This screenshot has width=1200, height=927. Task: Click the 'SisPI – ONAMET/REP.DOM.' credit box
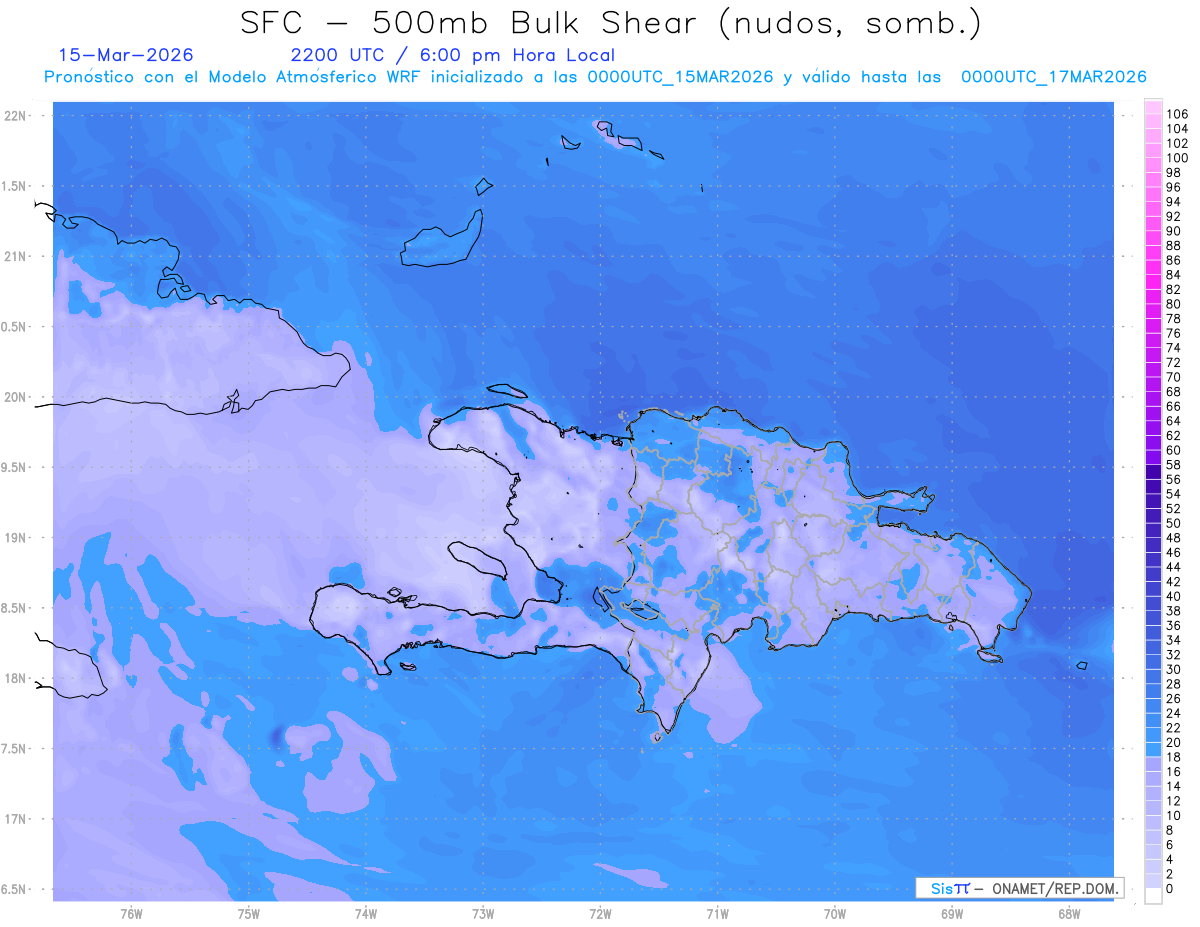click(x=1020, y=888)
